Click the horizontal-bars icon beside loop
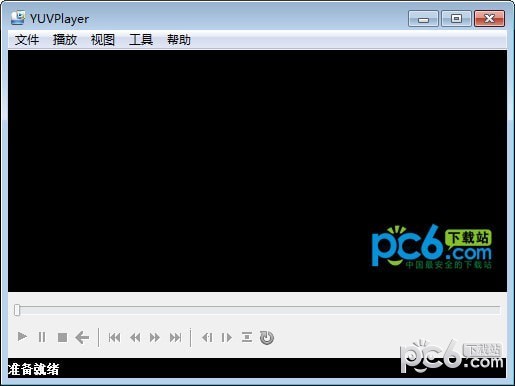 coord(247,337)
